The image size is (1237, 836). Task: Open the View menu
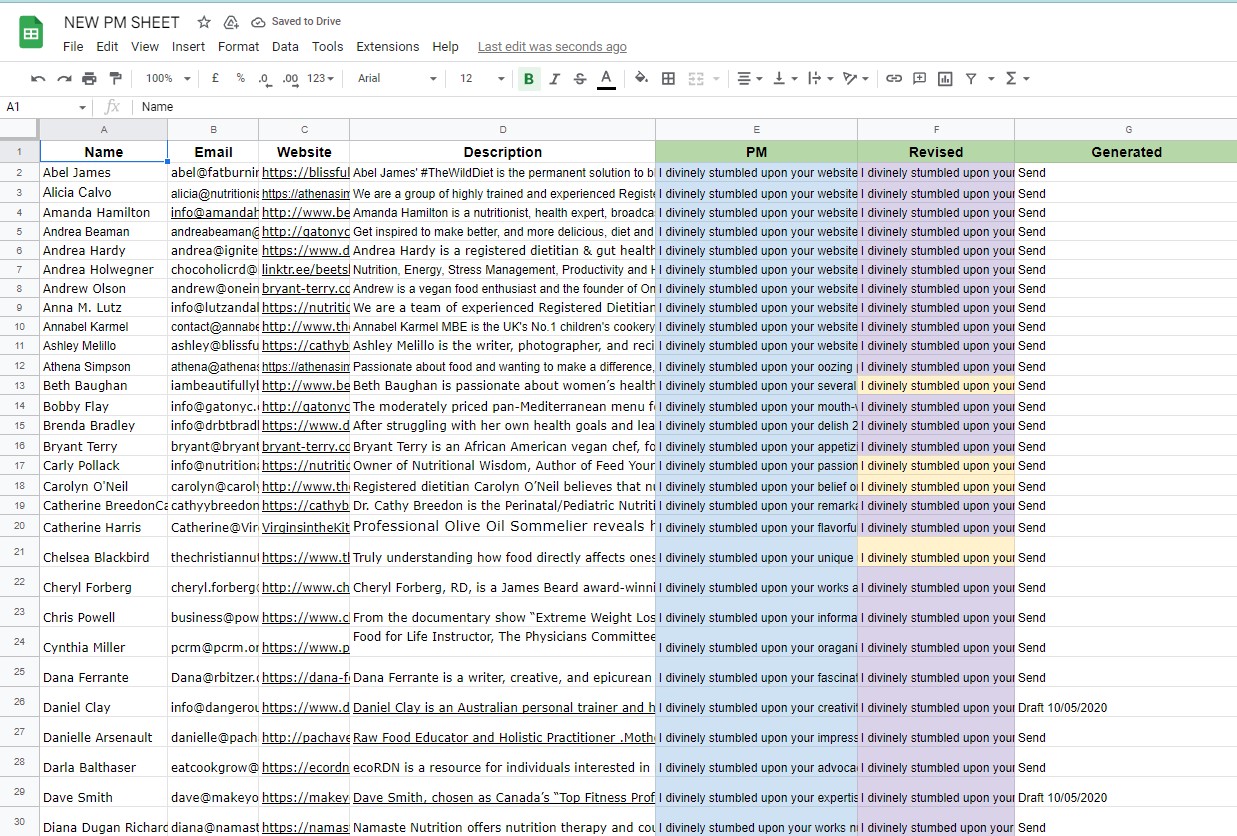point(145,46)
